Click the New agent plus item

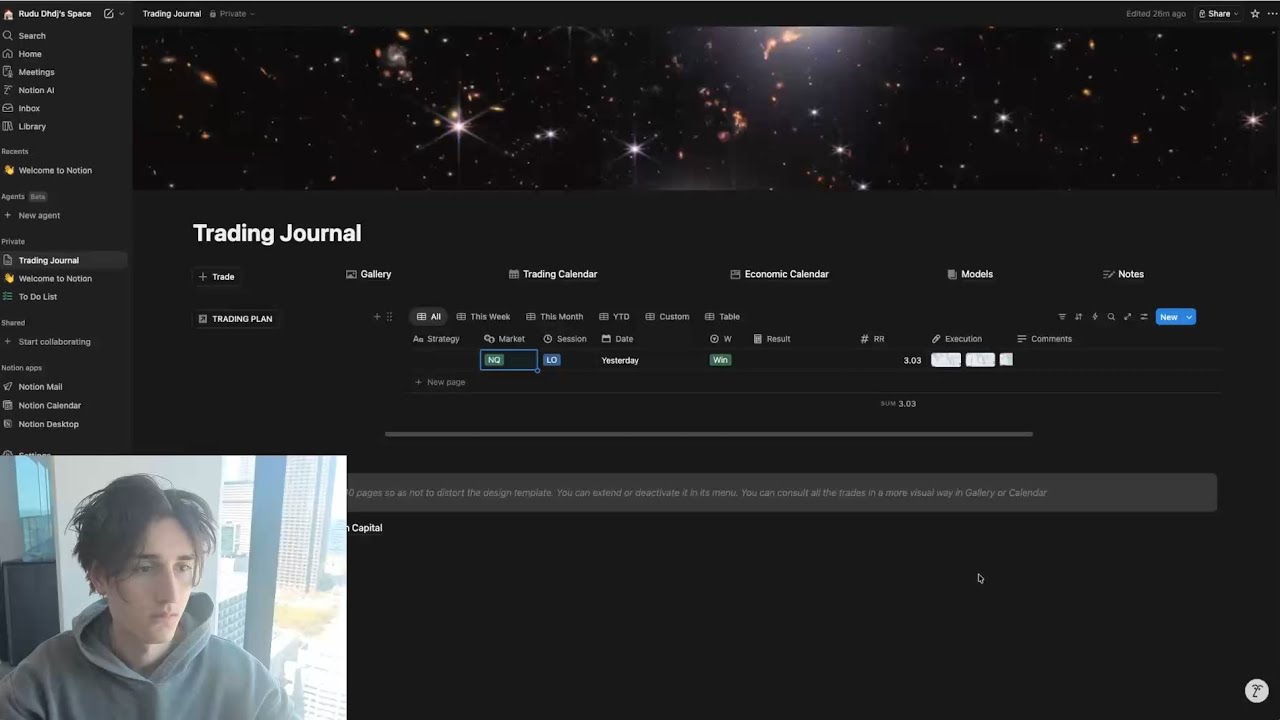point(39,215)
